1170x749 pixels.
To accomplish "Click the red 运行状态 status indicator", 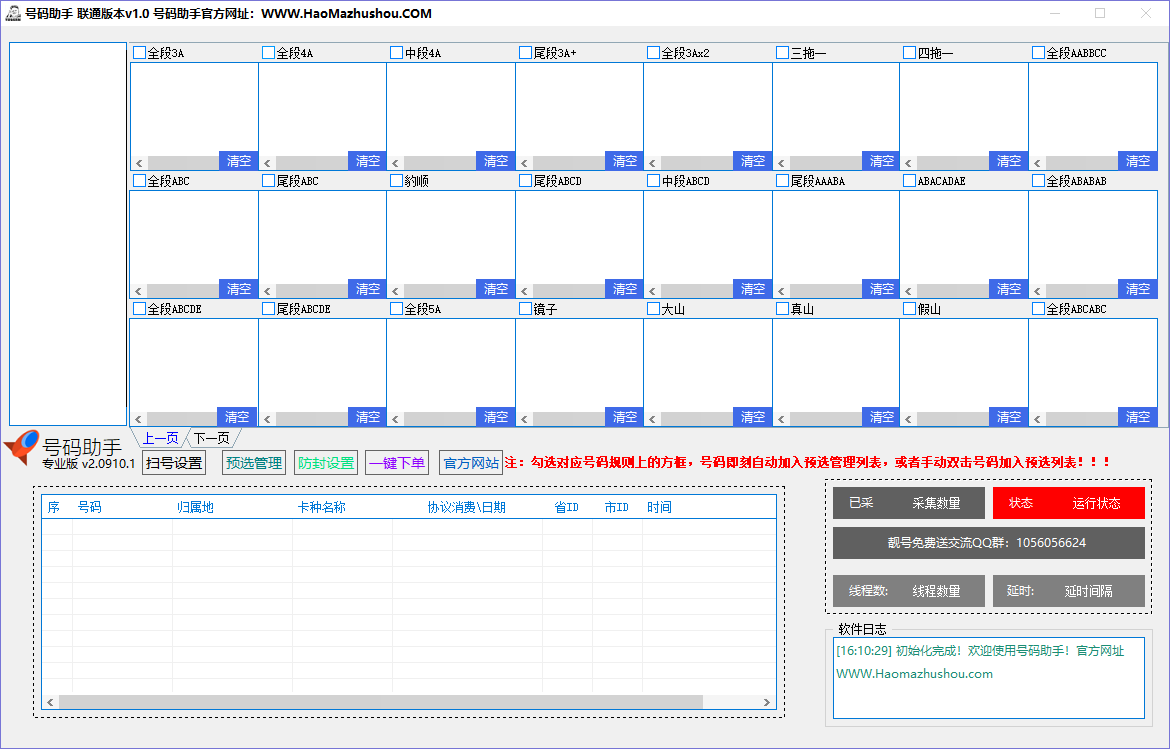I will tap(1068, 503).
